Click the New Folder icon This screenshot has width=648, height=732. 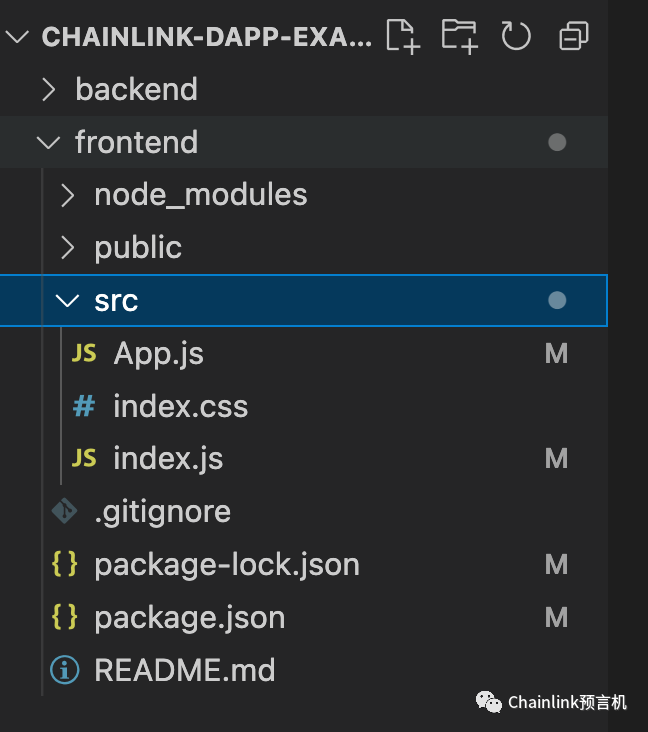point(458,36)
